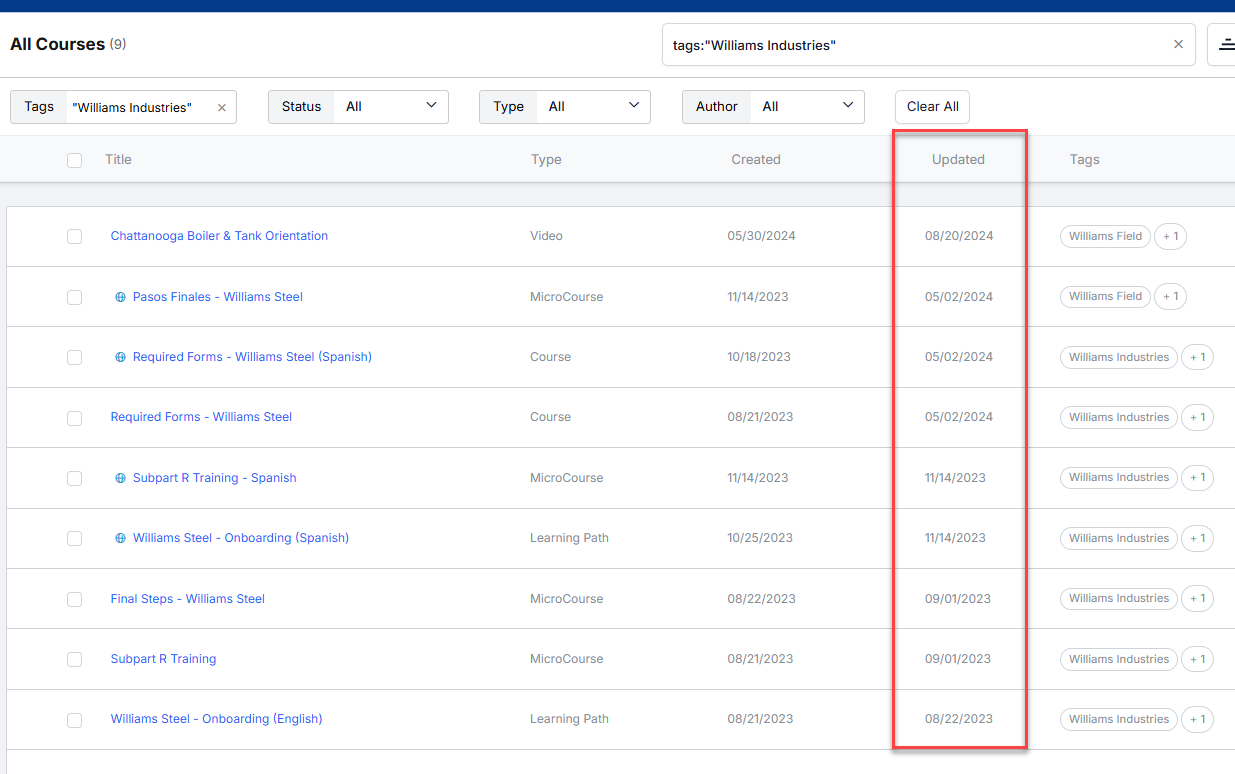Click the Tags column header
1235x774 pixels.
1084,159
